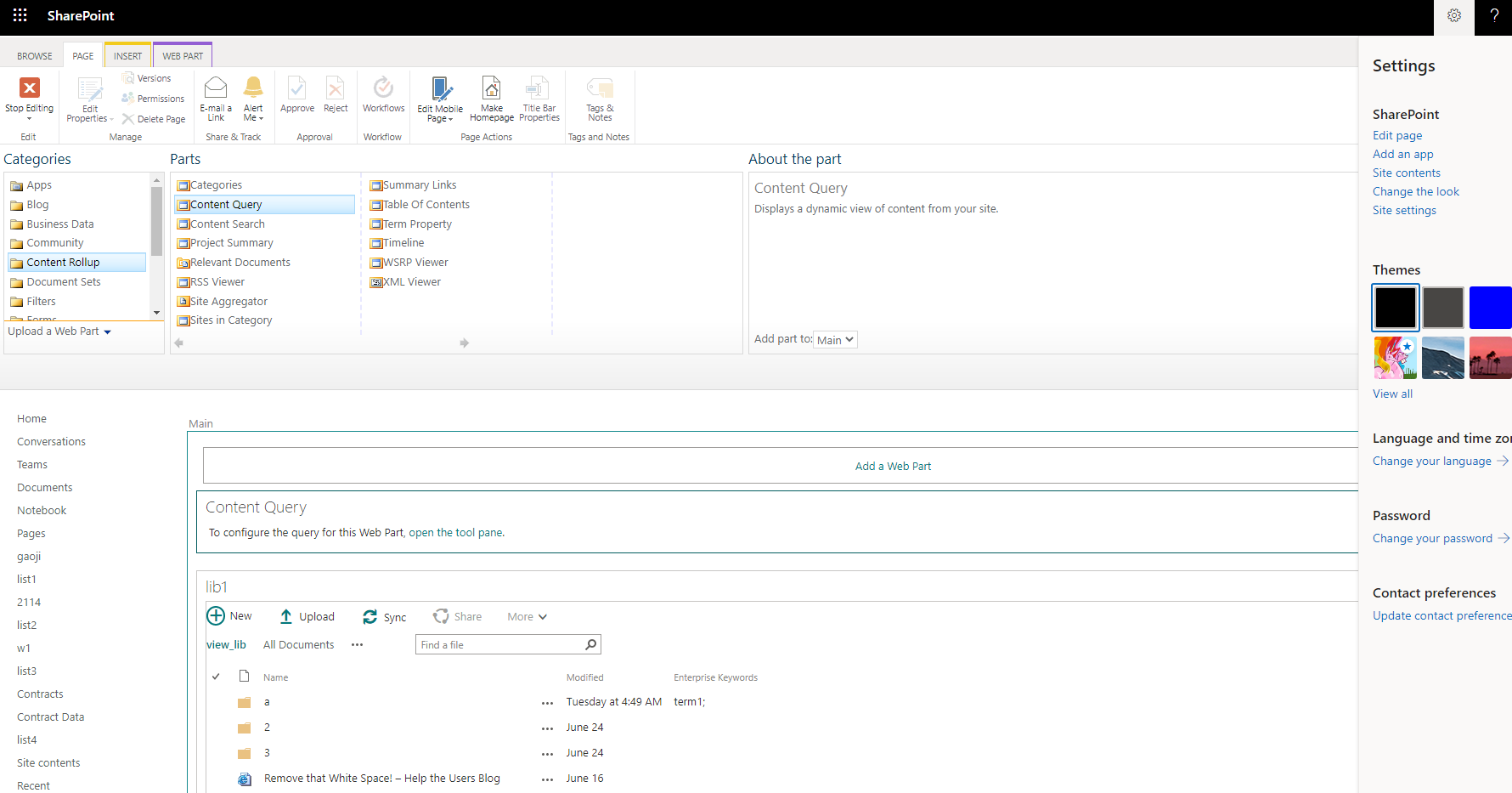Open Edit Properties in ribbon

click(x=90, y=99)
